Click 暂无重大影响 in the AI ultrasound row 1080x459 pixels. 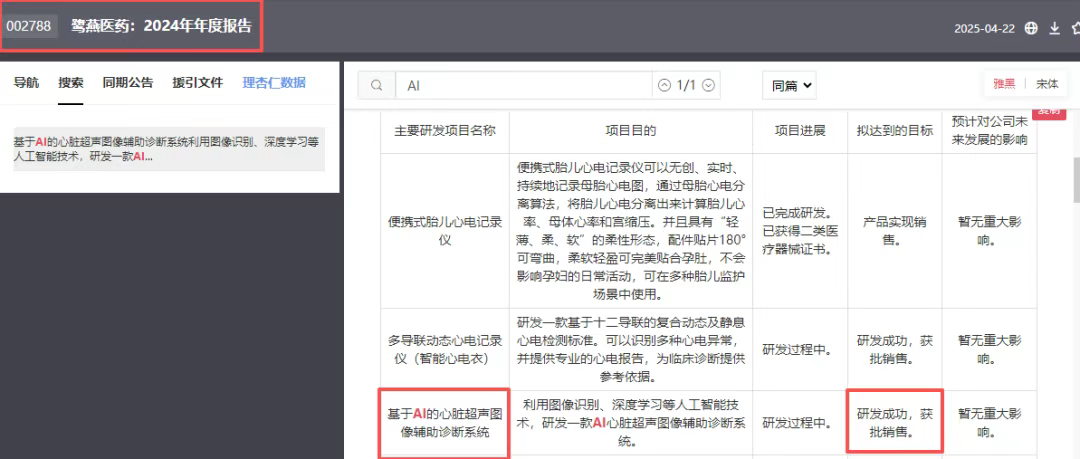point(989,423)
